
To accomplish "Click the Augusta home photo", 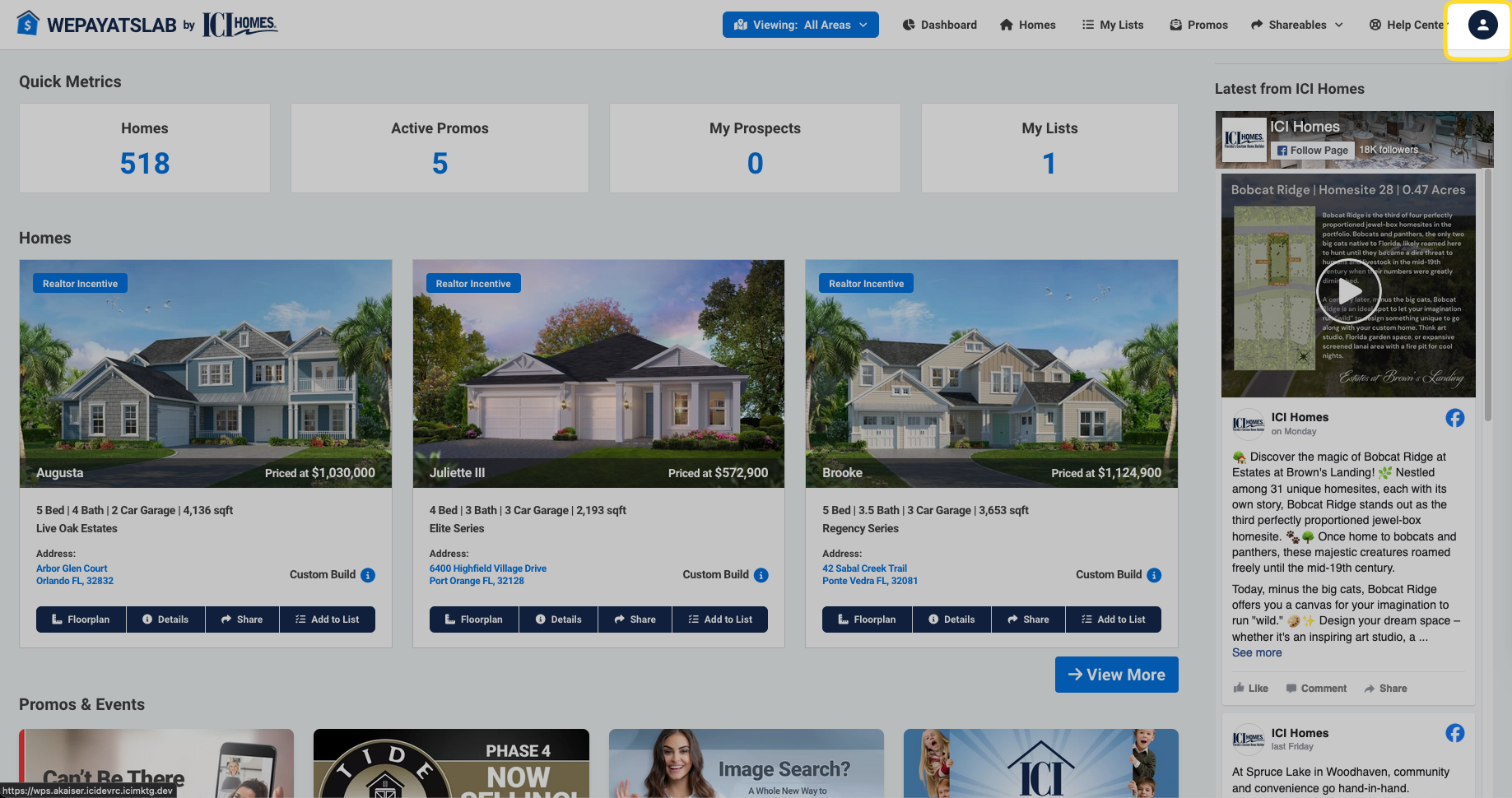I will (x=206, y=374).
